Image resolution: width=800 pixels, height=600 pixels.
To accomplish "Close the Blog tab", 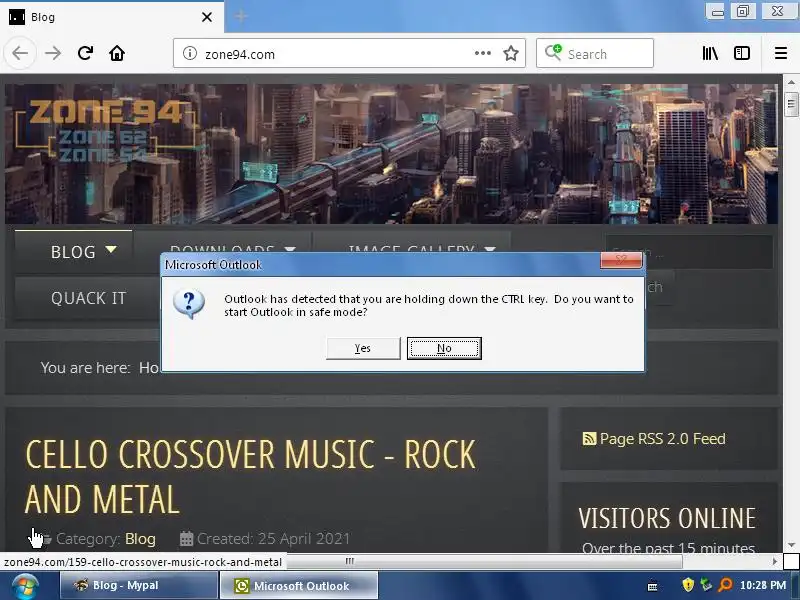I will [207, 17].
